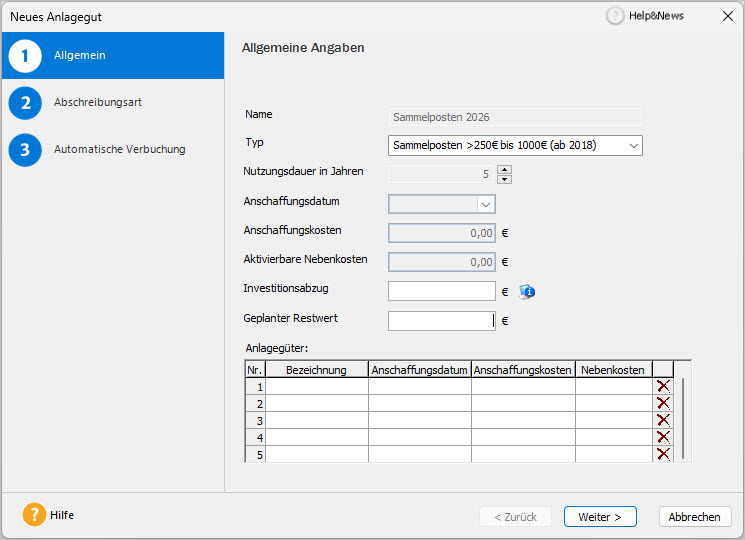Focus the Geplanter Restwert field
This screenshot has height=540, width=745.
click(441, 321)
